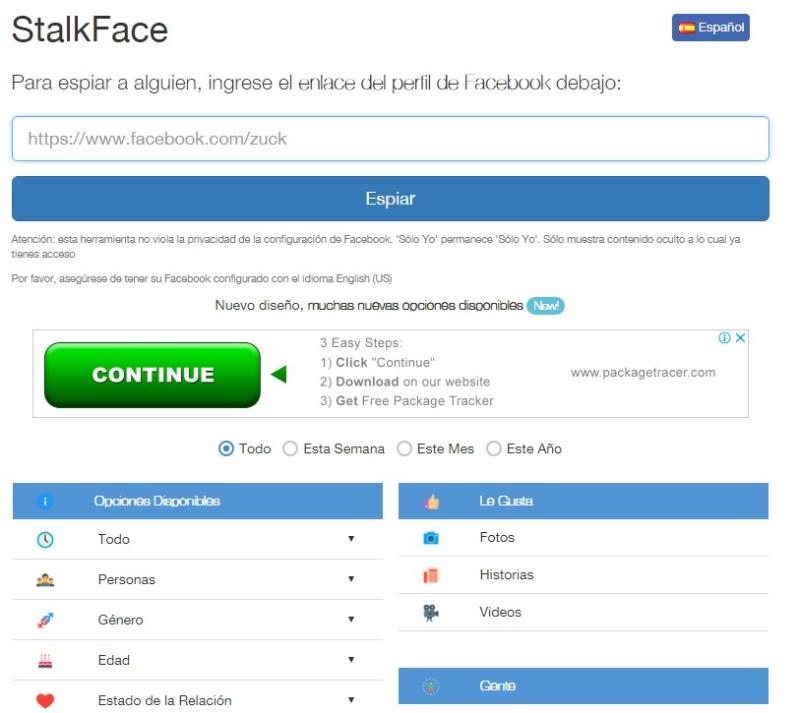The image size is (800, 713).
Task: Expand the Género dropdown arrow
Action: [x=351, y=620]
